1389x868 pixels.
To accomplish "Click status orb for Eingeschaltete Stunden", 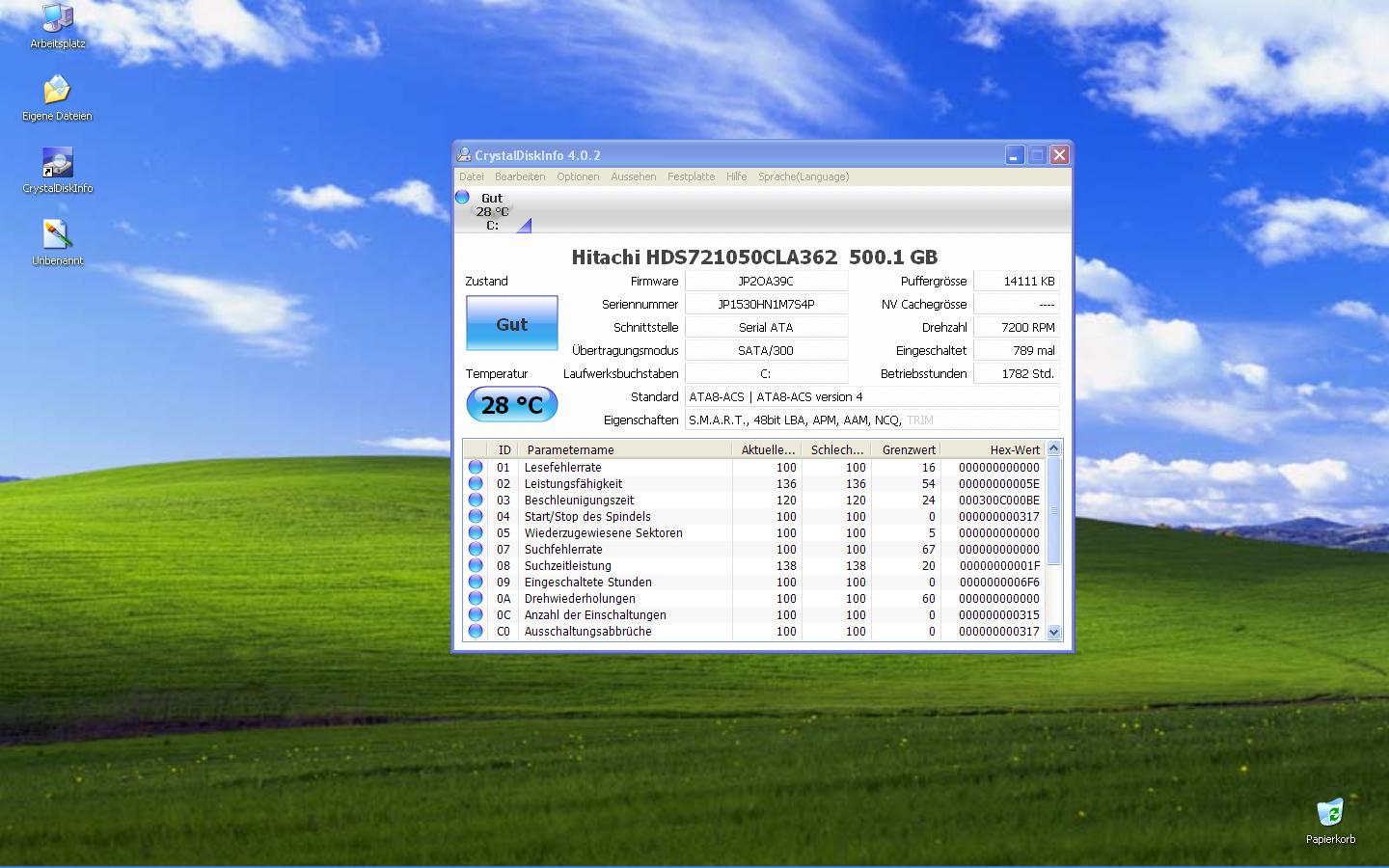I will [476, 582].
